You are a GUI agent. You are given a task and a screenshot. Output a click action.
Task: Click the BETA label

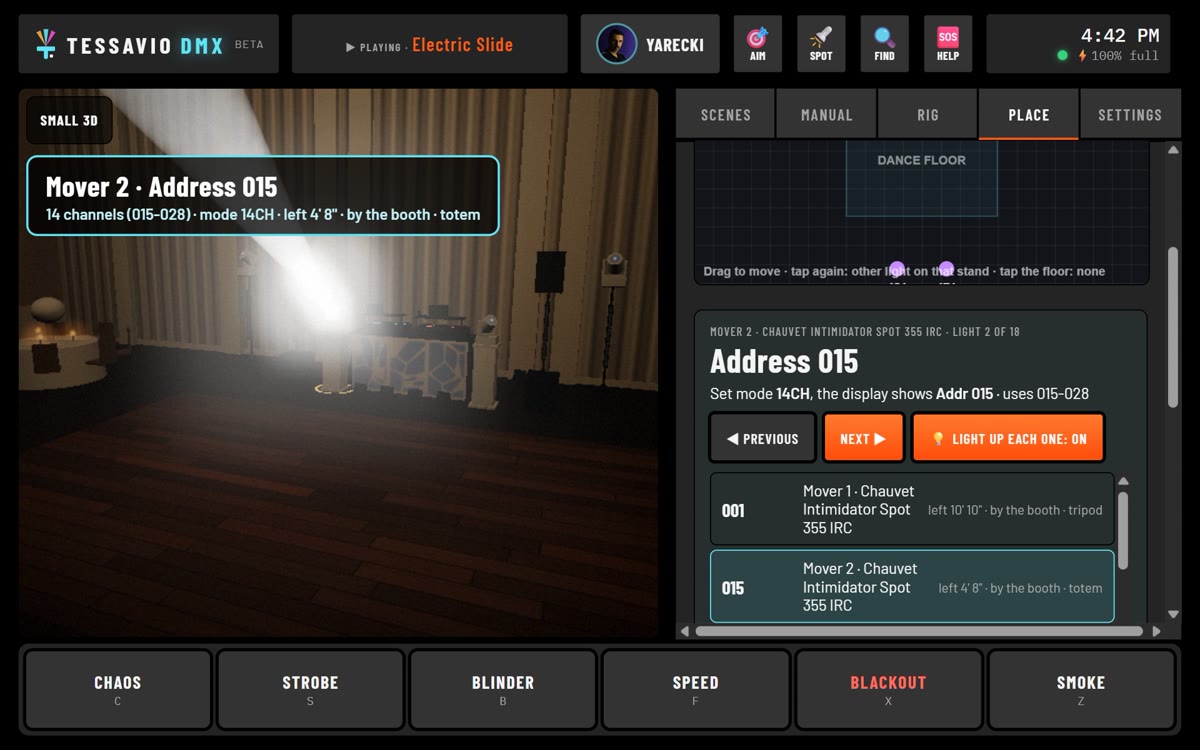coord(249,45)
